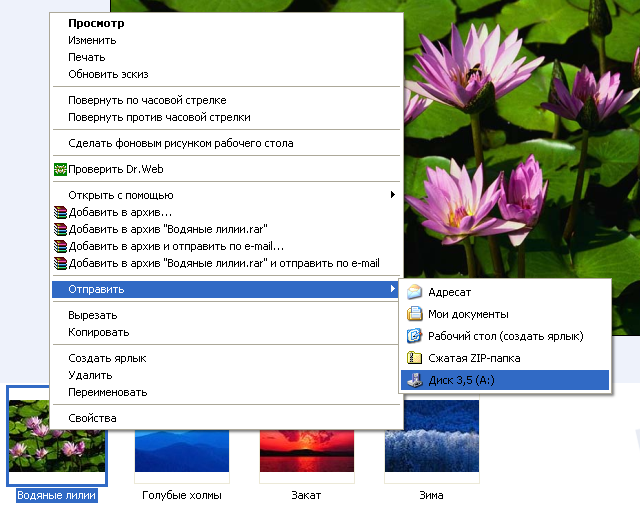The width and height of the screenshot is (640, 506).
Task: Choose 'Переименовать' entry
Action: 226,393
